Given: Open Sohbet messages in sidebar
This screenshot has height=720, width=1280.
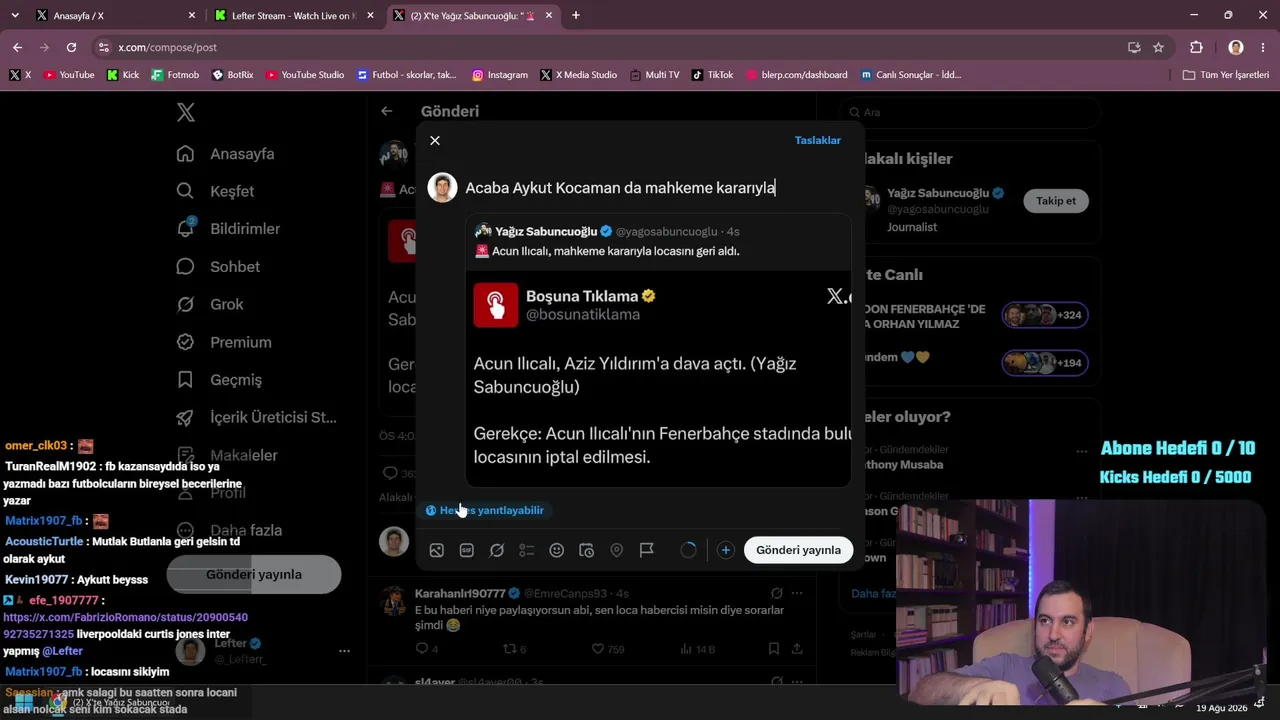Looking at the screenshot, I should [219, 267].
